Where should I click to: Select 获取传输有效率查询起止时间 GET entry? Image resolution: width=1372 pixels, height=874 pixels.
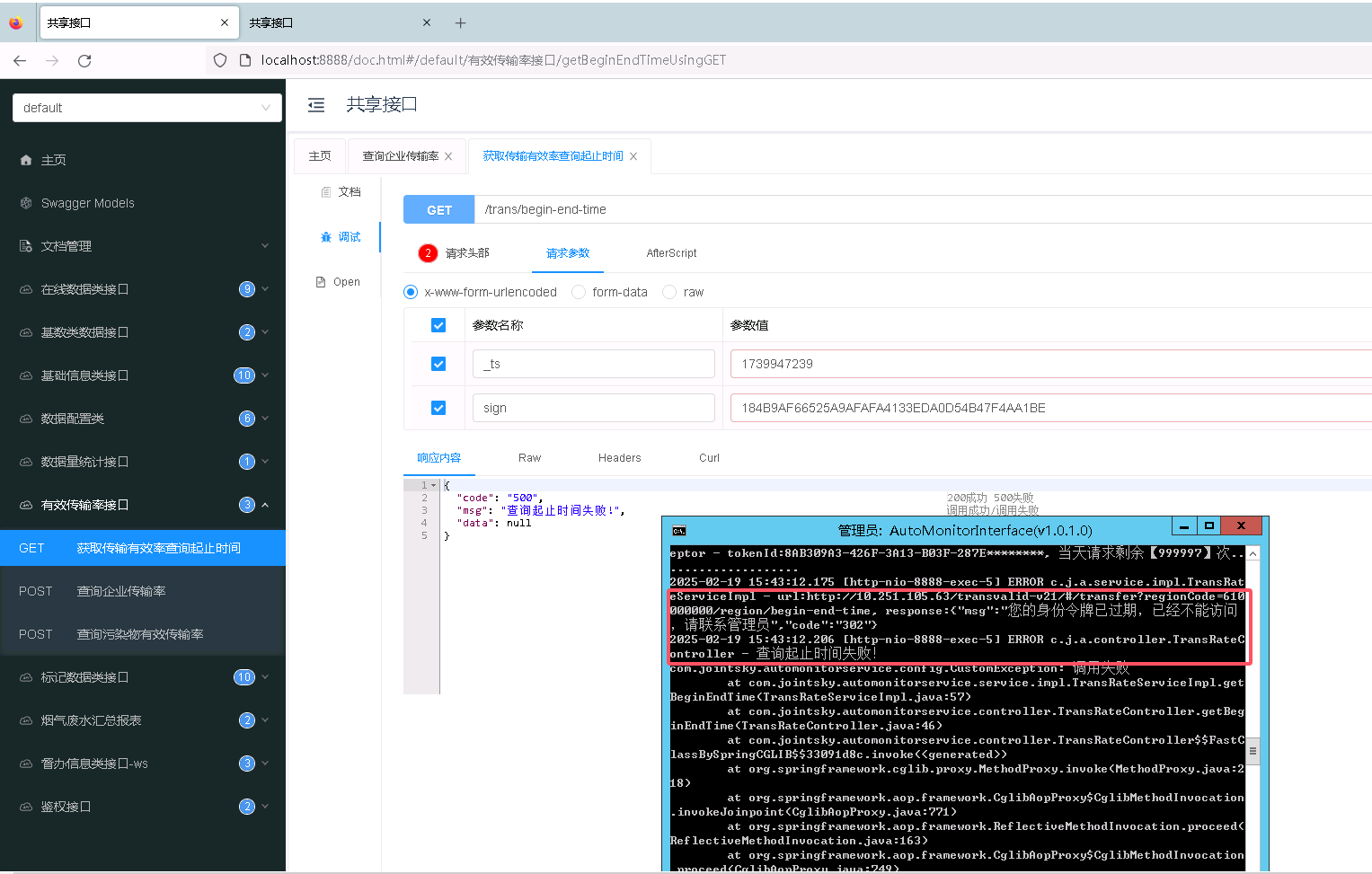(143, 548)
